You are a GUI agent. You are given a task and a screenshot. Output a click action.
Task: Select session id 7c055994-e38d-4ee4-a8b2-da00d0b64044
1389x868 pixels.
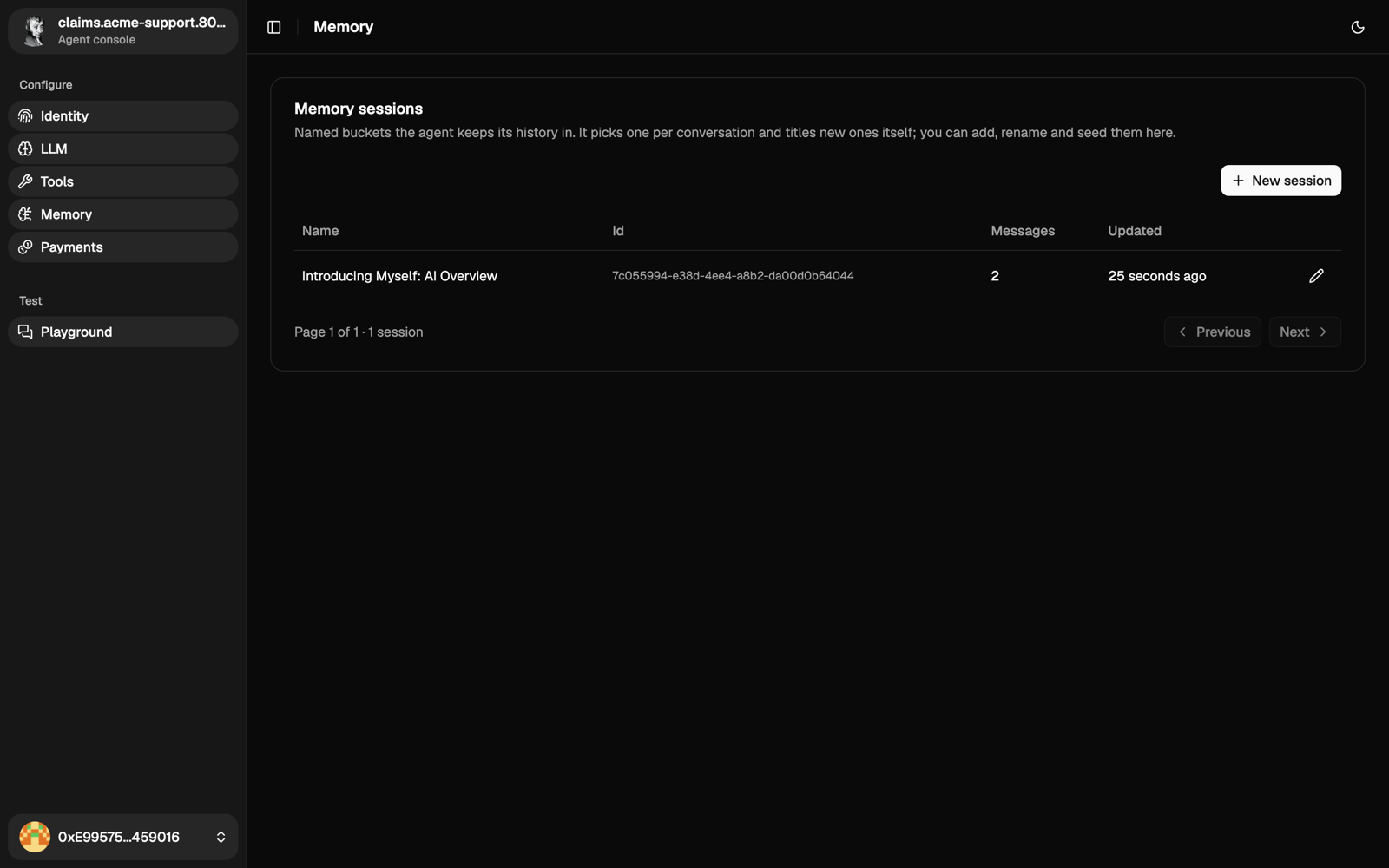[x=733, y=276]
